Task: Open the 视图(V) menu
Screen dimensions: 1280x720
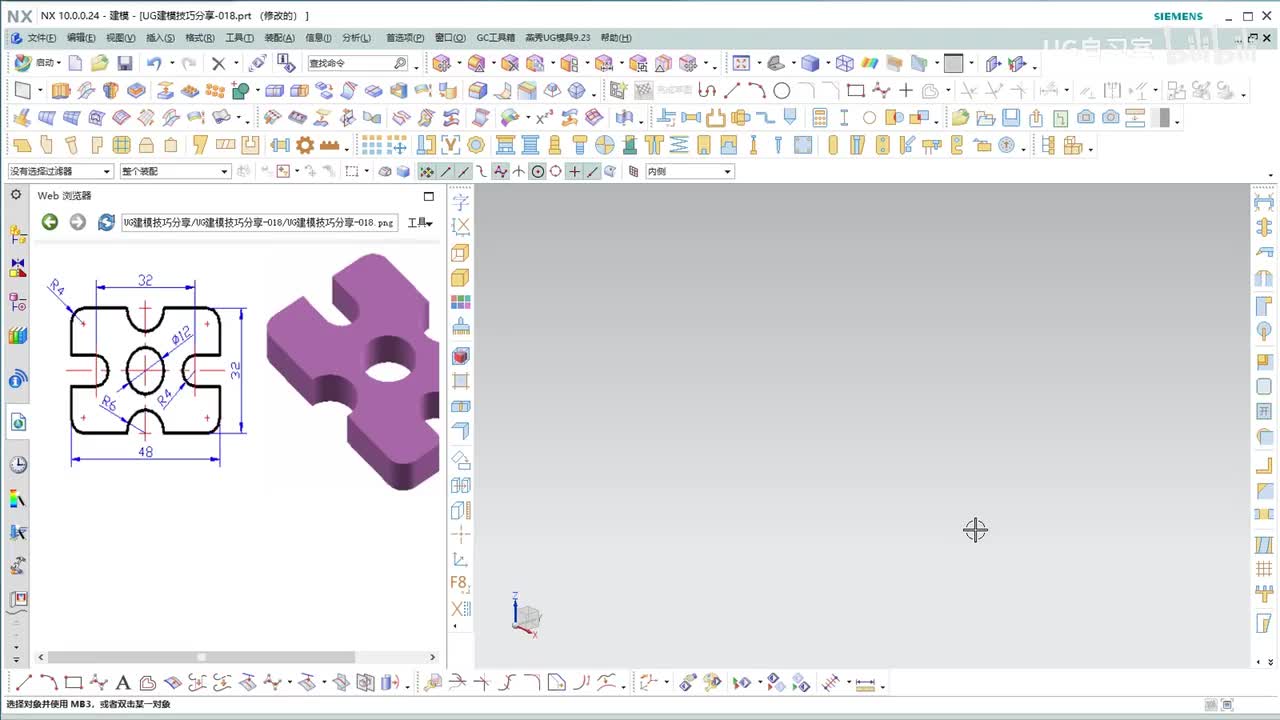Action: (120, 38)
